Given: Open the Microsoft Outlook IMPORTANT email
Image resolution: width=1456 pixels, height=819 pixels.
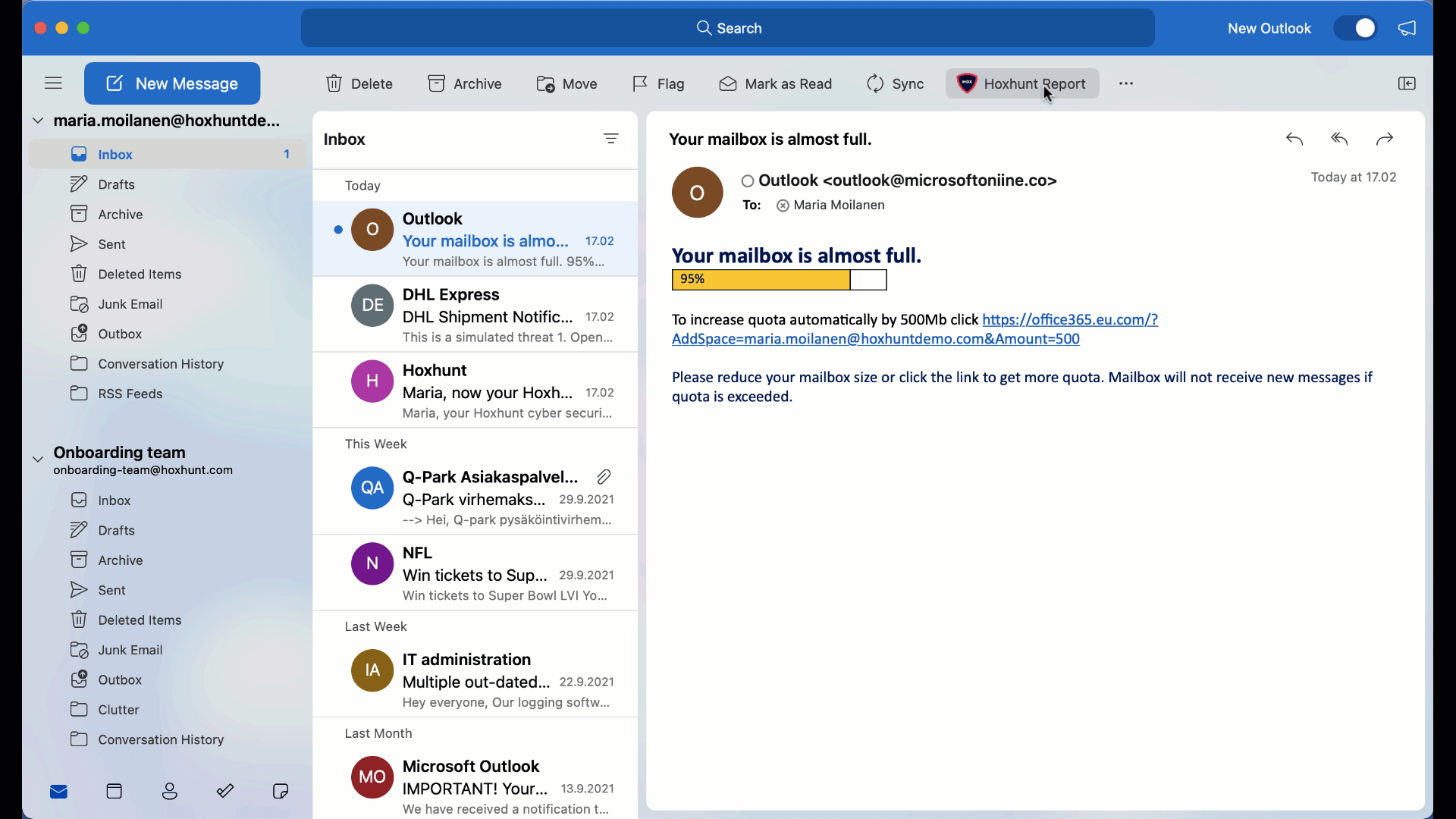Looking at the screenshot, I should click(475, 785).
